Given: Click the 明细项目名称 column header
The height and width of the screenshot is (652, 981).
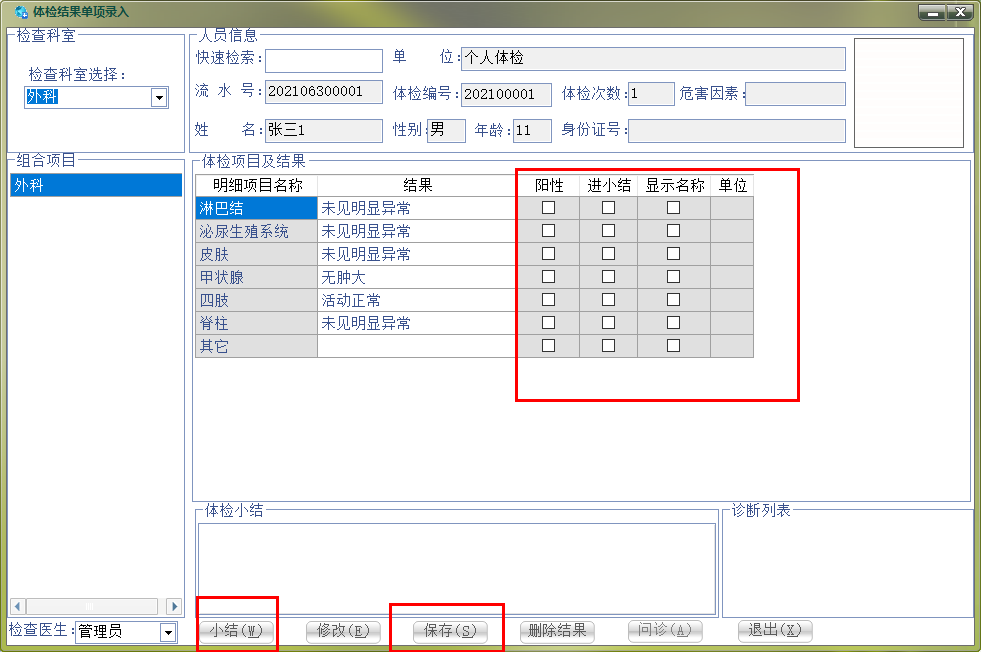Looking at the screenshot, I should [257, 185].
